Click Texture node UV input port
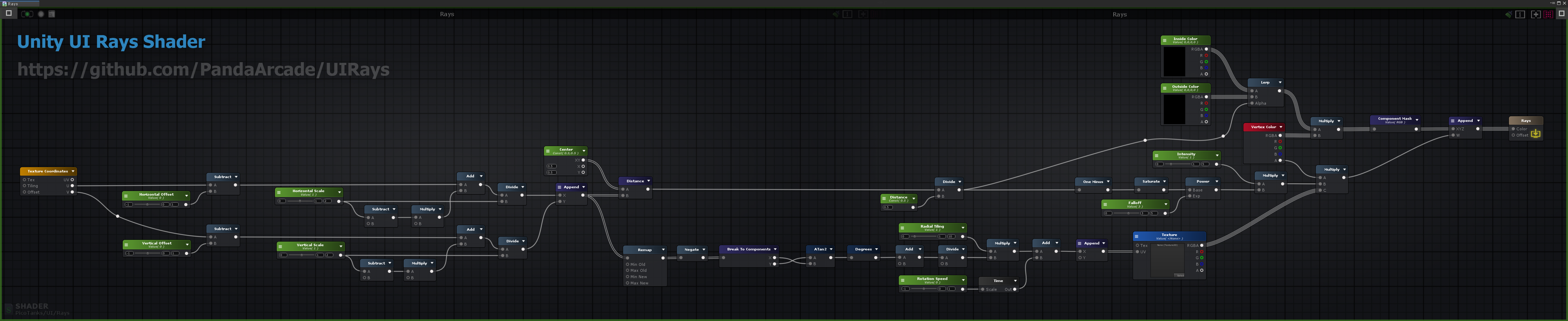Screen dimensions: 1568x321 click(1137, 252)
